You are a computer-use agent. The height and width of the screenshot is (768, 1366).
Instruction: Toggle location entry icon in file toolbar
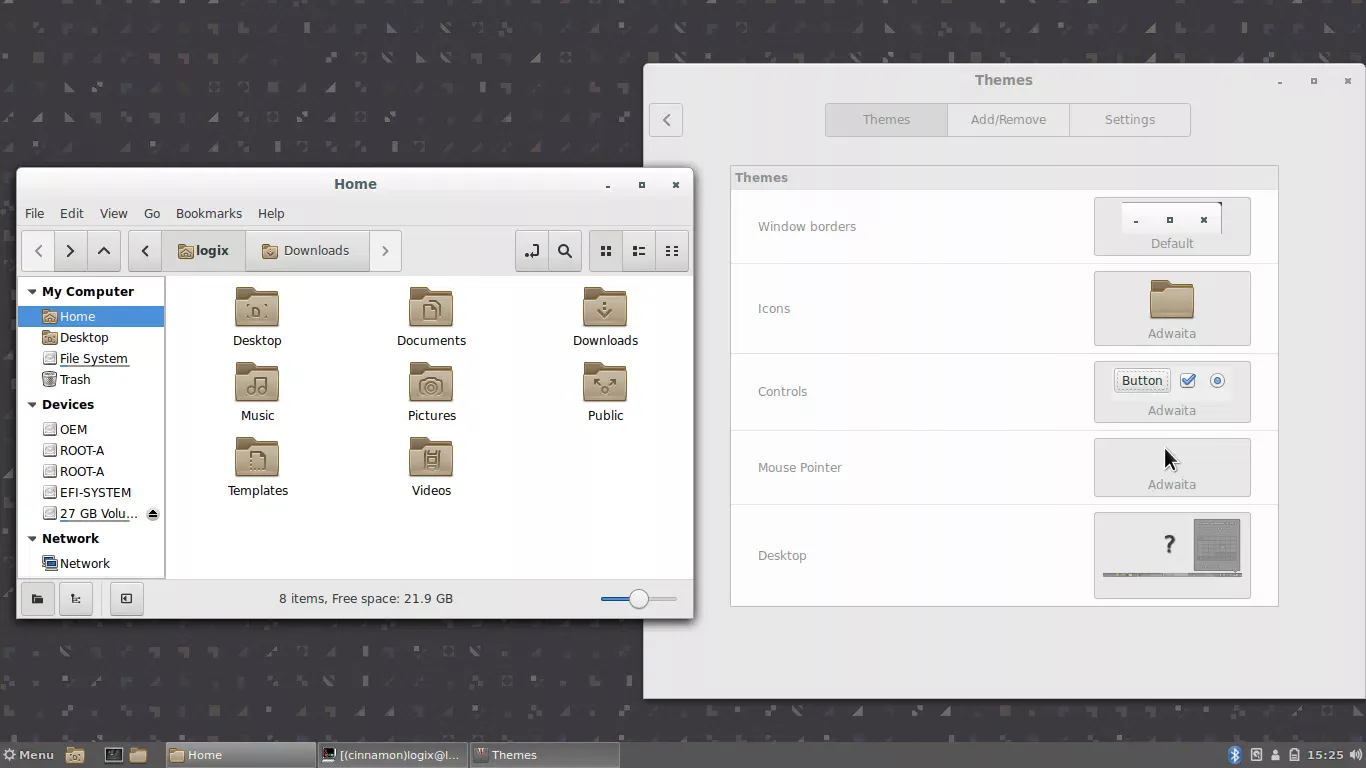tap(532, 251)
